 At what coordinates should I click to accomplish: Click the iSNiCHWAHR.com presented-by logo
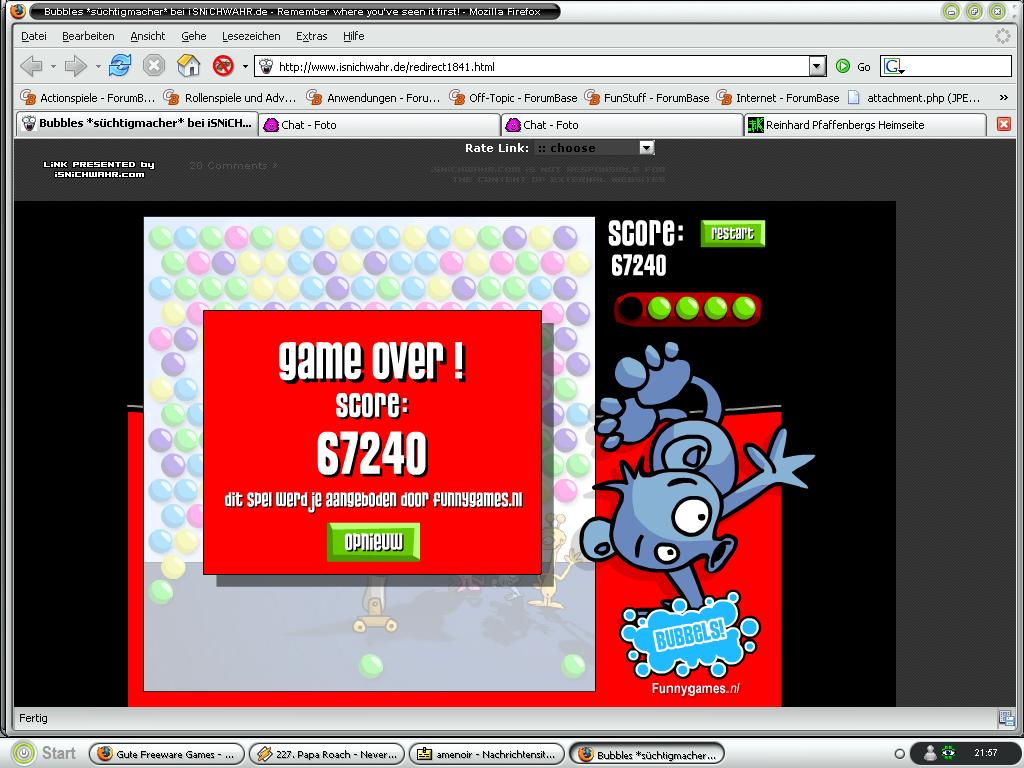[x=99, y=169]
